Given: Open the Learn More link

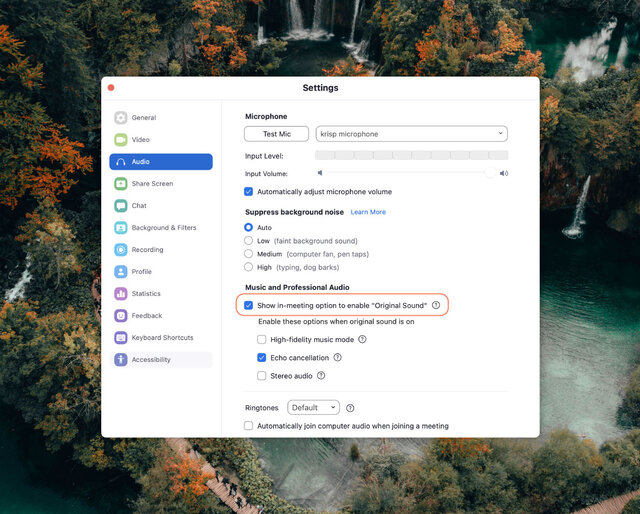Looking at the screenshot, I should [368, 212].
